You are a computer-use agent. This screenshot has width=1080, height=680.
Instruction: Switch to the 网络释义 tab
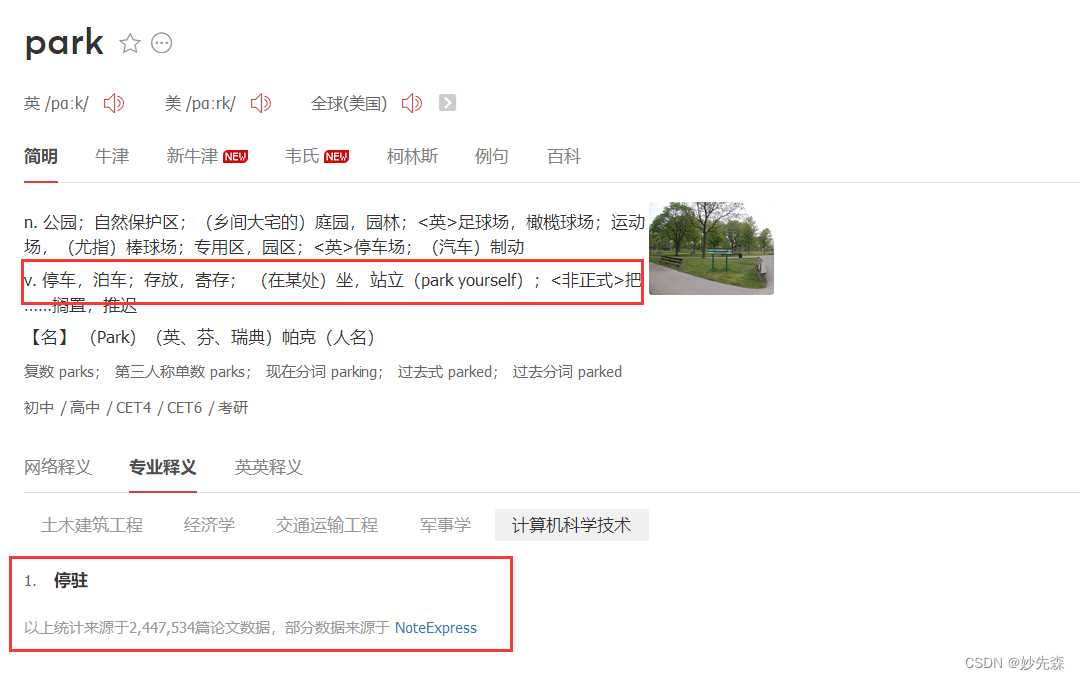click(58, 467)
